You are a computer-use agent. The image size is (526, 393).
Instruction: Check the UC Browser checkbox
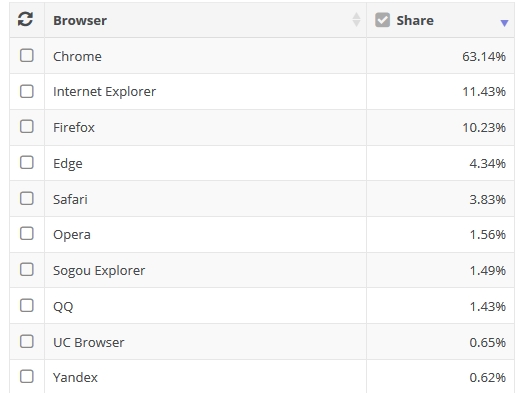[27, 342]
